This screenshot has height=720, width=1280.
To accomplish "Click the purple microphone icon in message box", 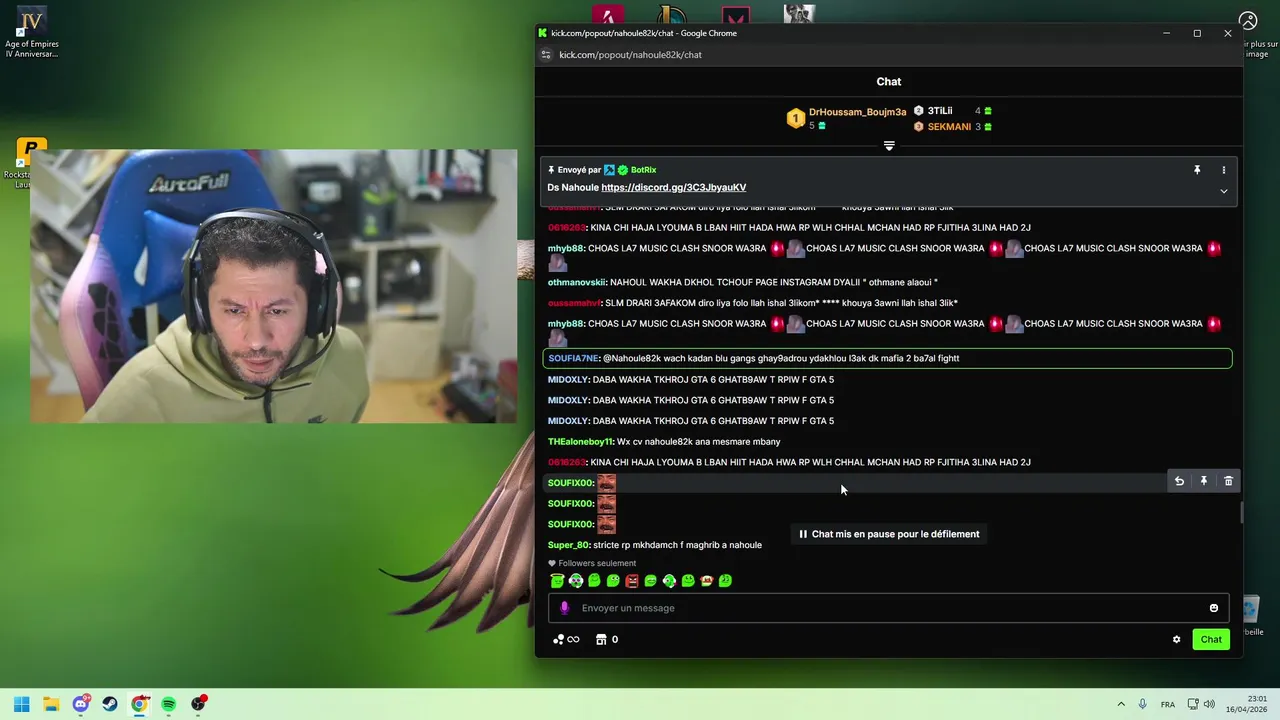I will 564,608.
